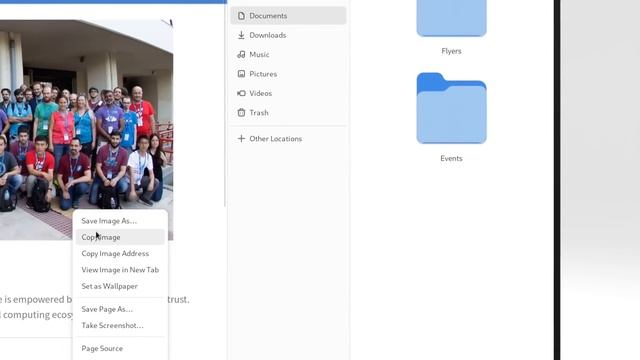640x360 pixels.
Task: Click the Music note icon
Action: 241,54
